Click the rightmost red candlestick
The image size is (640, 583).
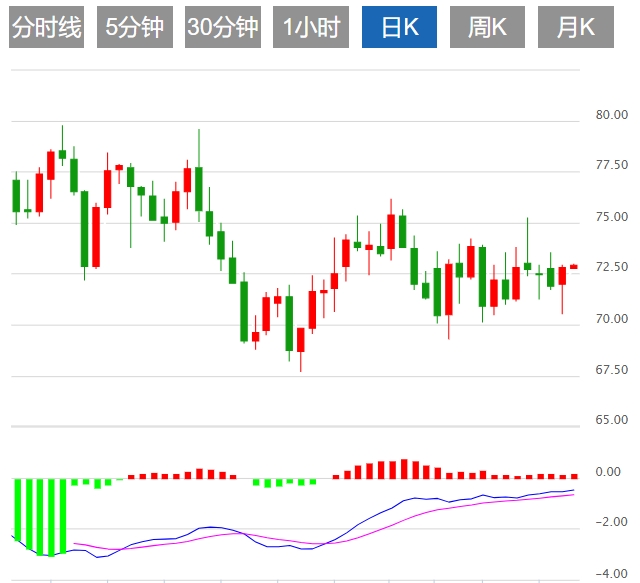click(x=574, y=266)
